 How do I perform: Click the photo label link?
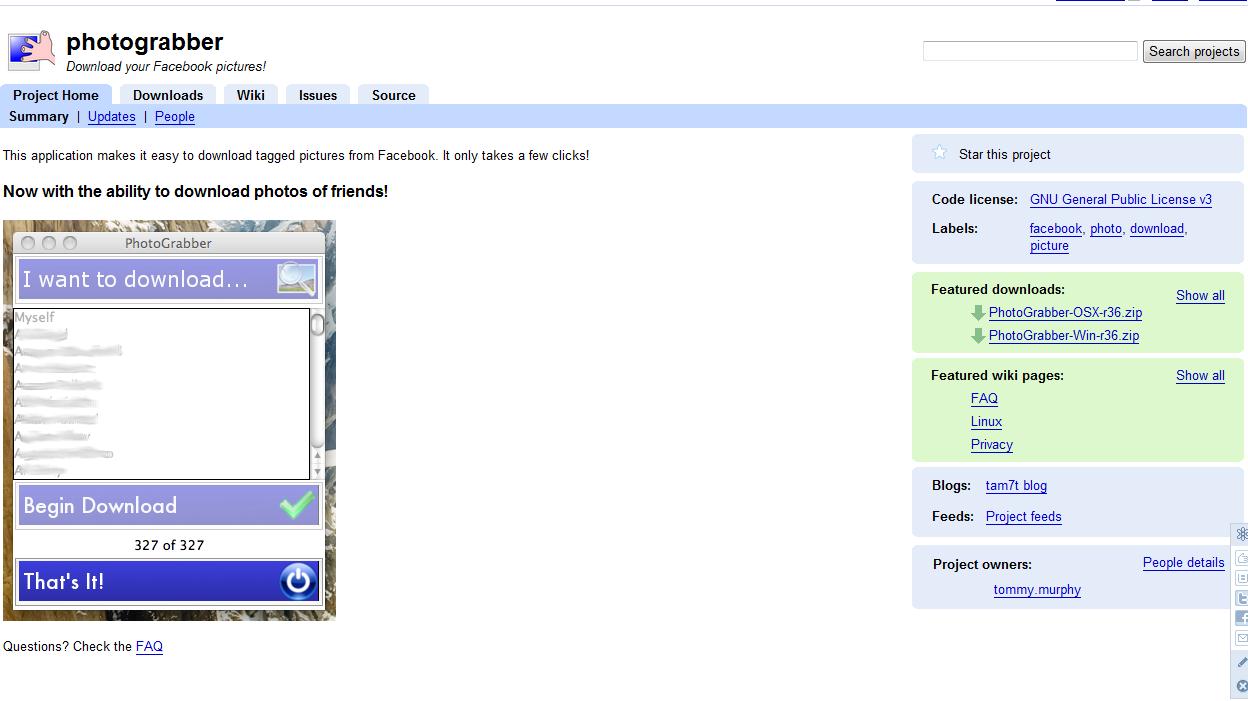pos(1106,228)
